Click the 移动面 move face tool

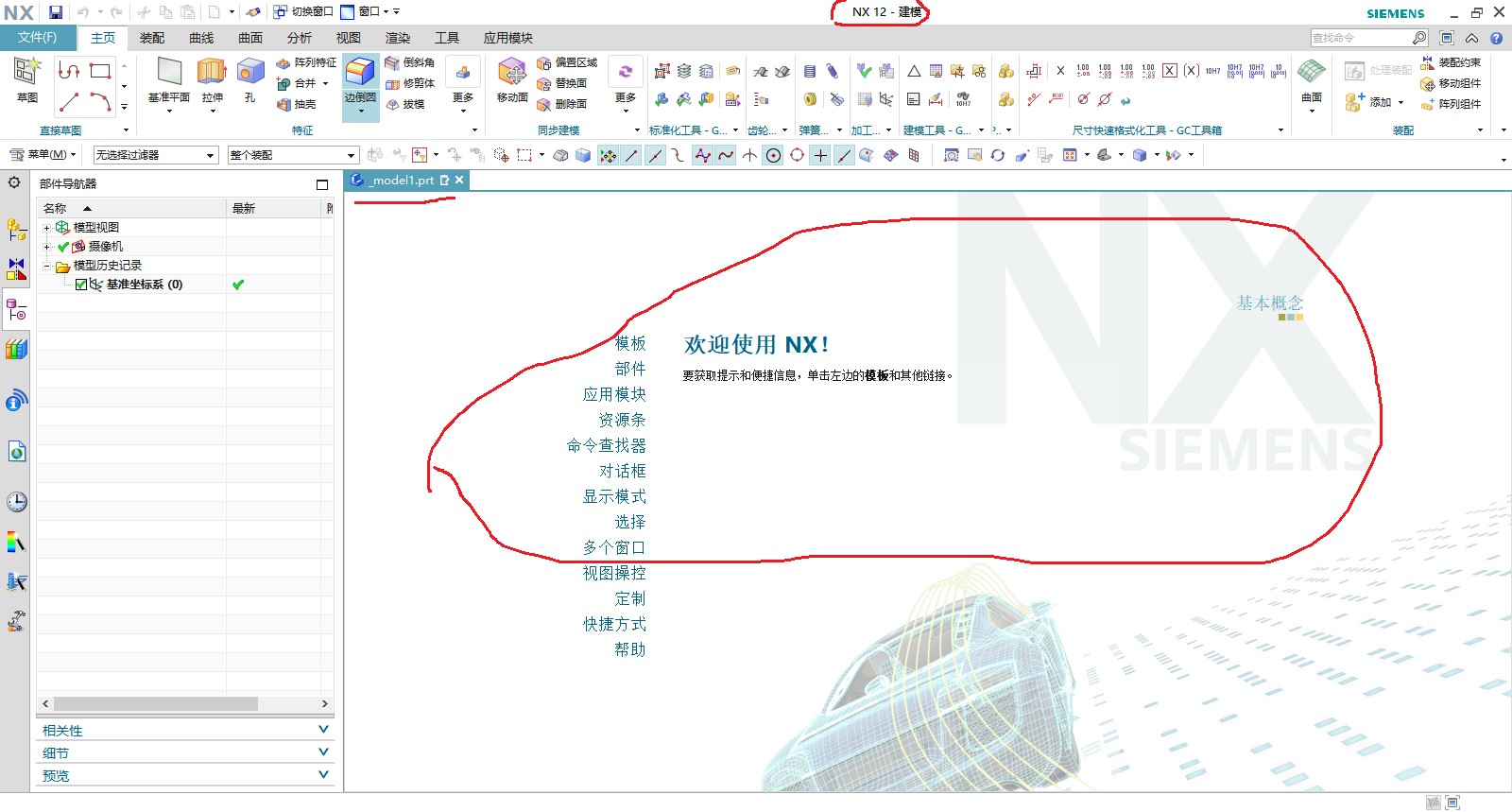(512, 79)
